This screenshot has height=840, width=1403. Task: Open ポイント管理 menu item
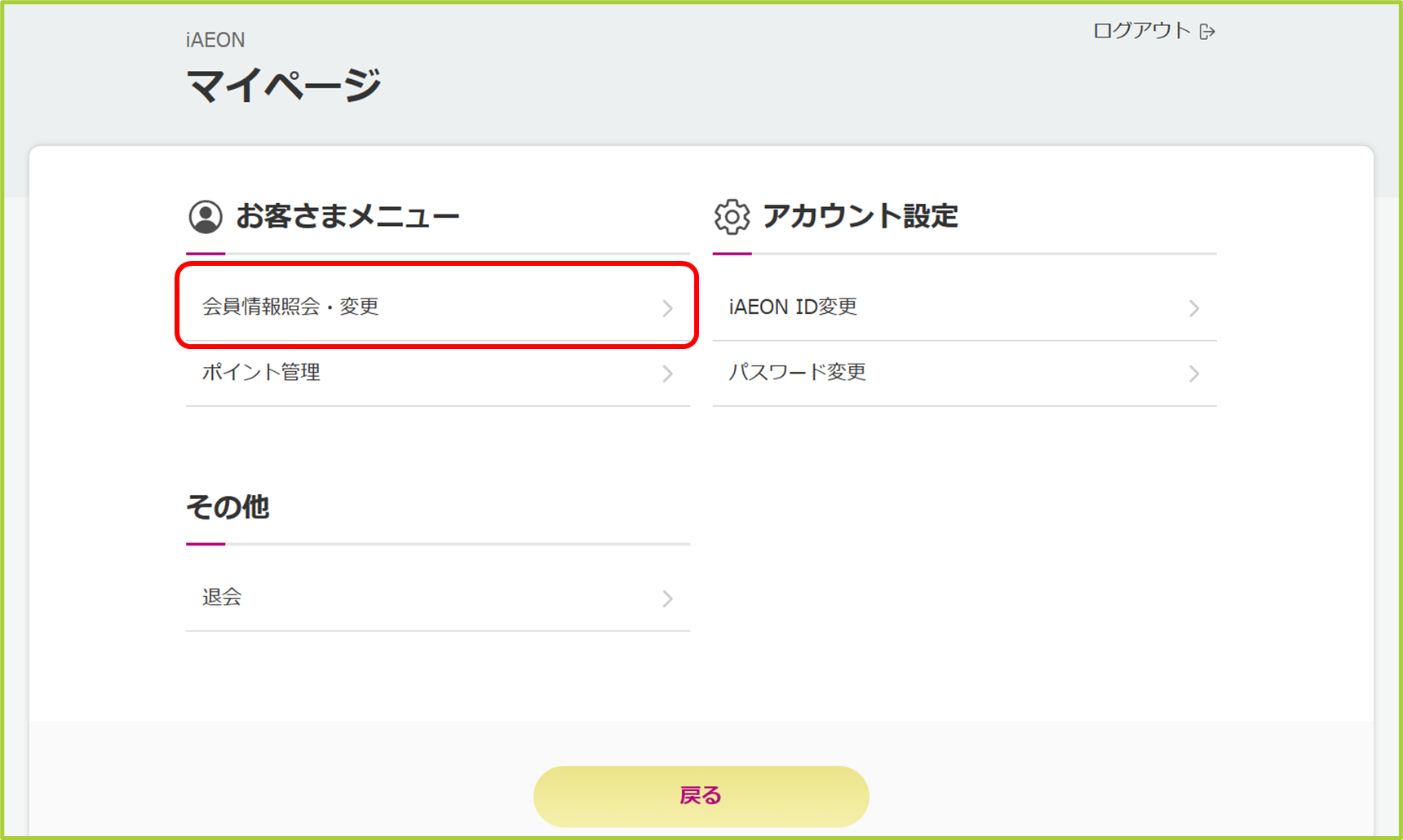[x=438, y=373]
